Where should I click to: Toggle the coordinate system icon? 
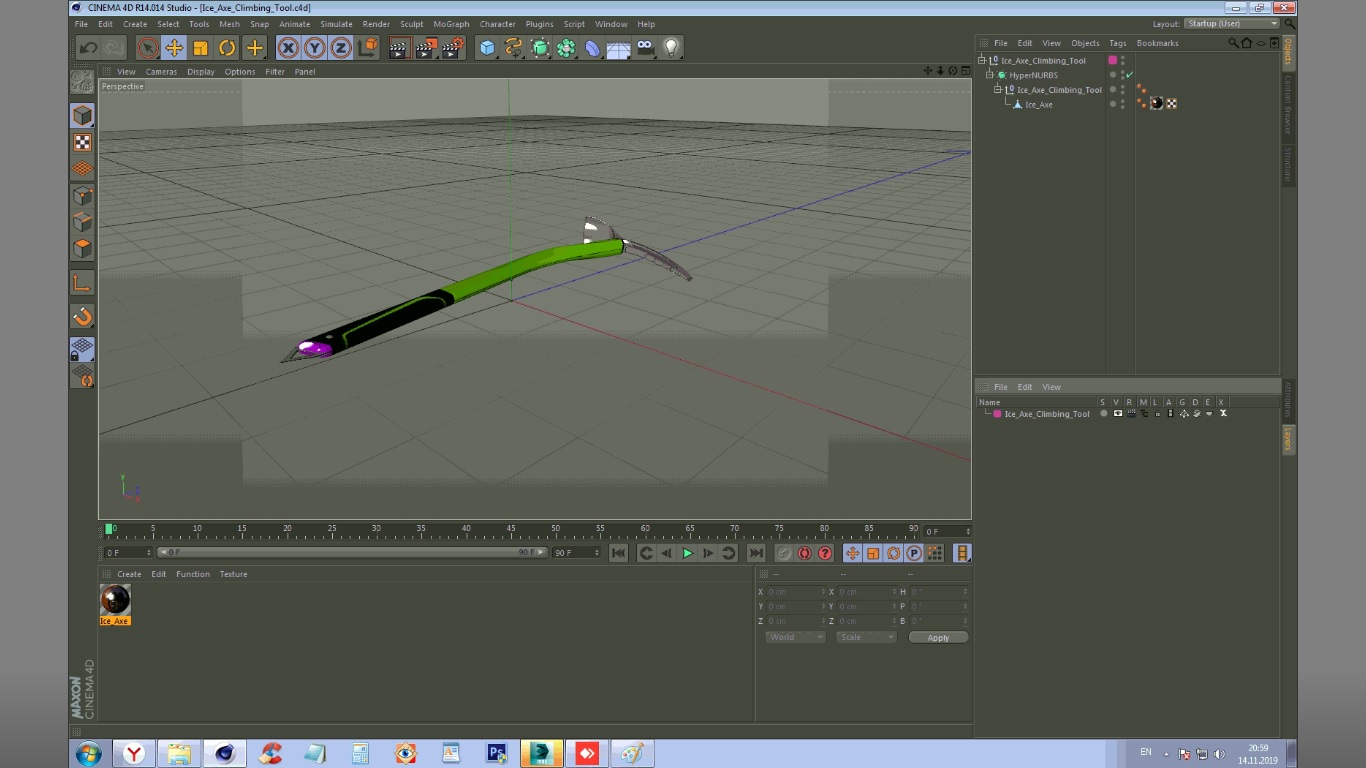368,47
